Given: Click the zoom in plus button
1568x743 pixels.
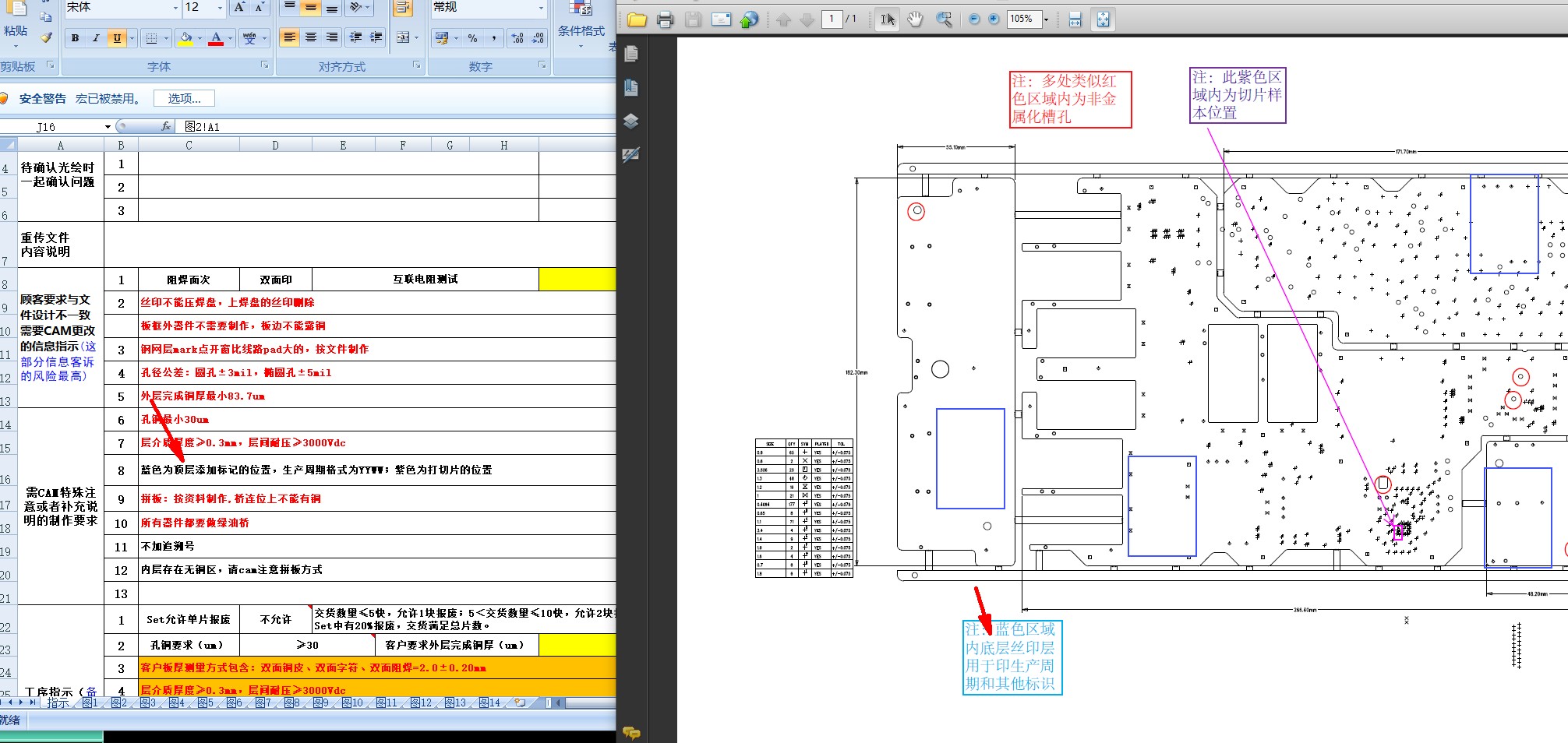Looking at the screenshot, I should tap(994, 19).
